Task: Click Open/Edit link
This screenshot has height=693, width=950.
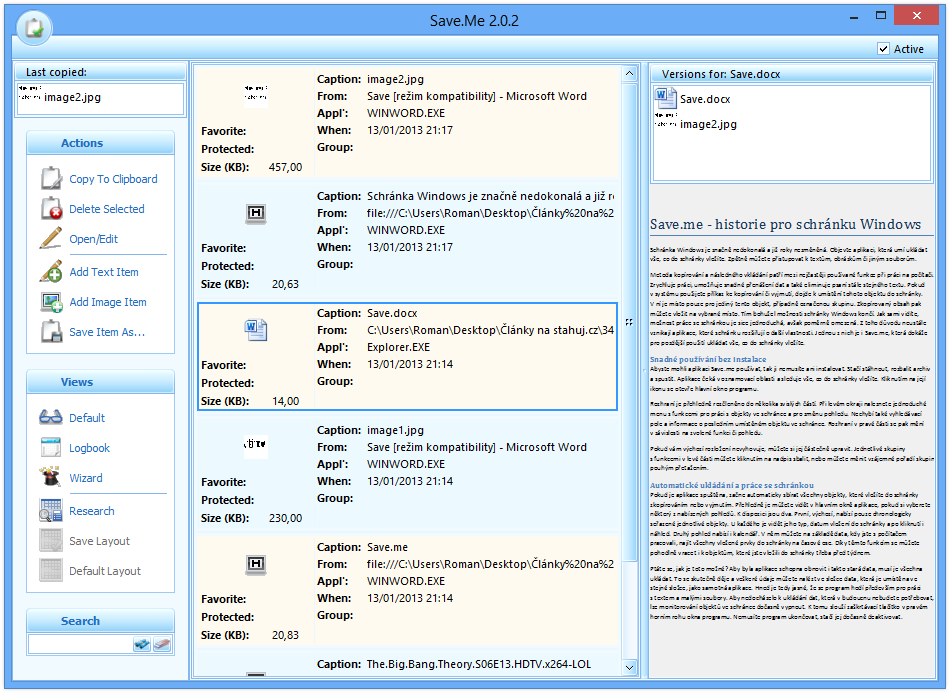Action: point(93,239)
